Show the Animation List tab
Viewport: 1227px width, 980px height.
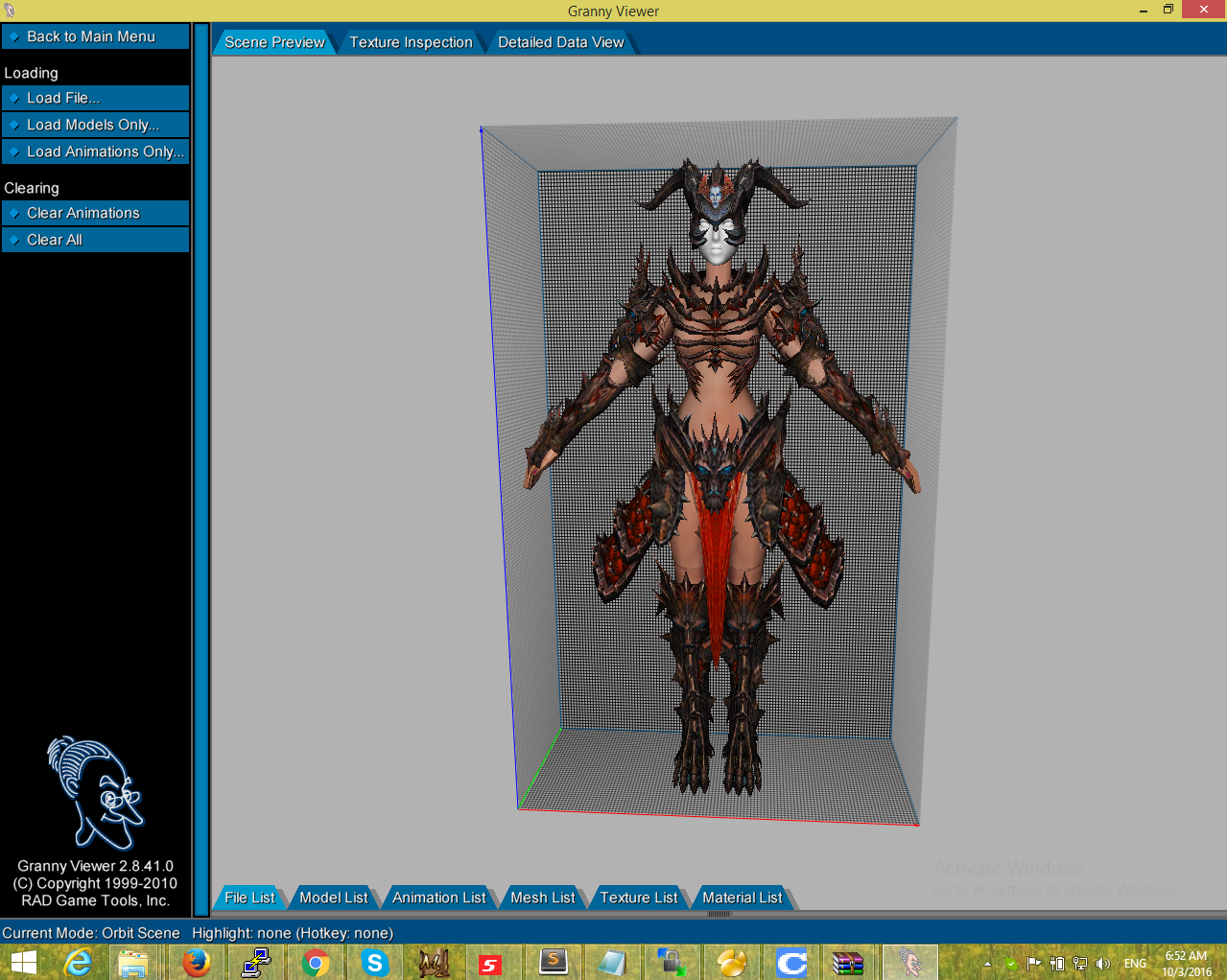tap(438, 898)
